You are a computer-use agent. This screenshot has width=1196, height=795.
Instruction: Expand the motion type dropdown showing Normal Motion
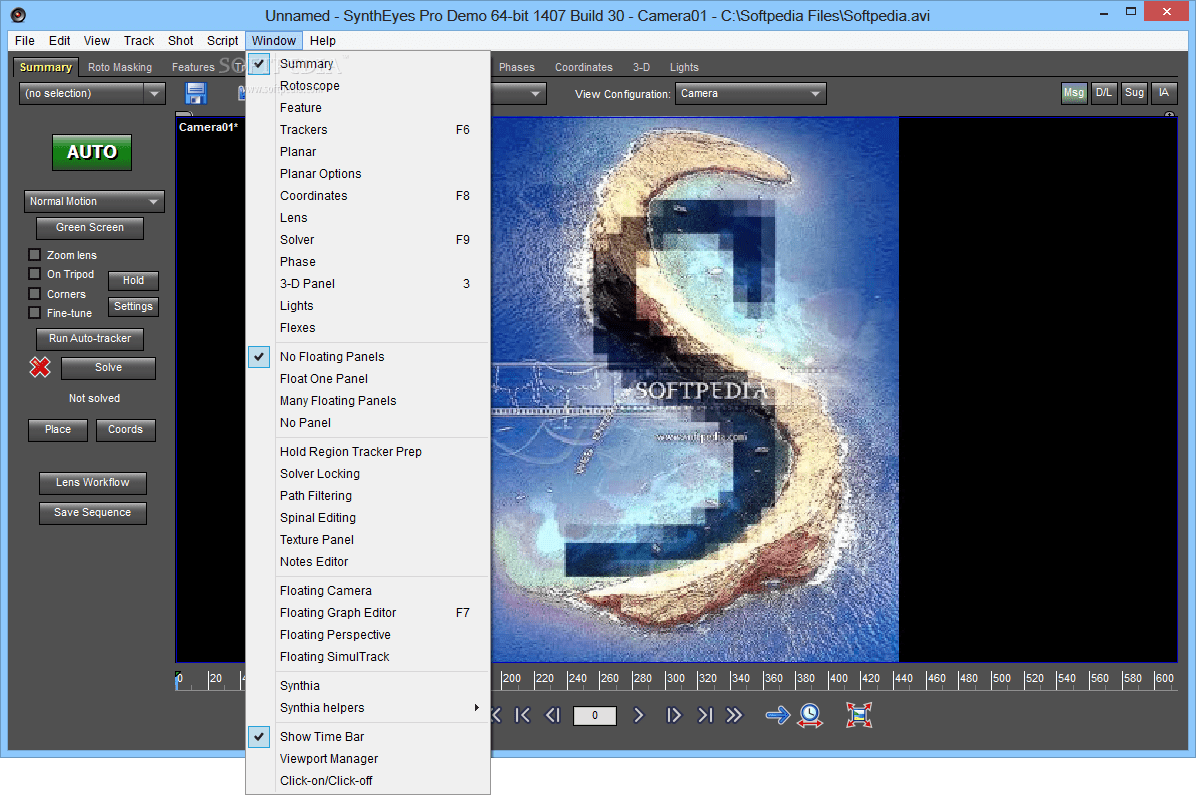93,201
